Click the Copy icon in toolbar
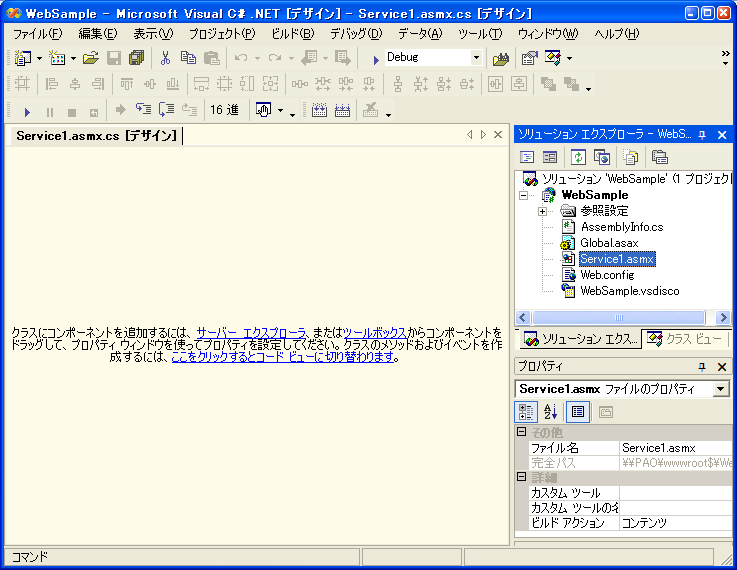Viewport: 737px width, 570px height. [188, 58]
